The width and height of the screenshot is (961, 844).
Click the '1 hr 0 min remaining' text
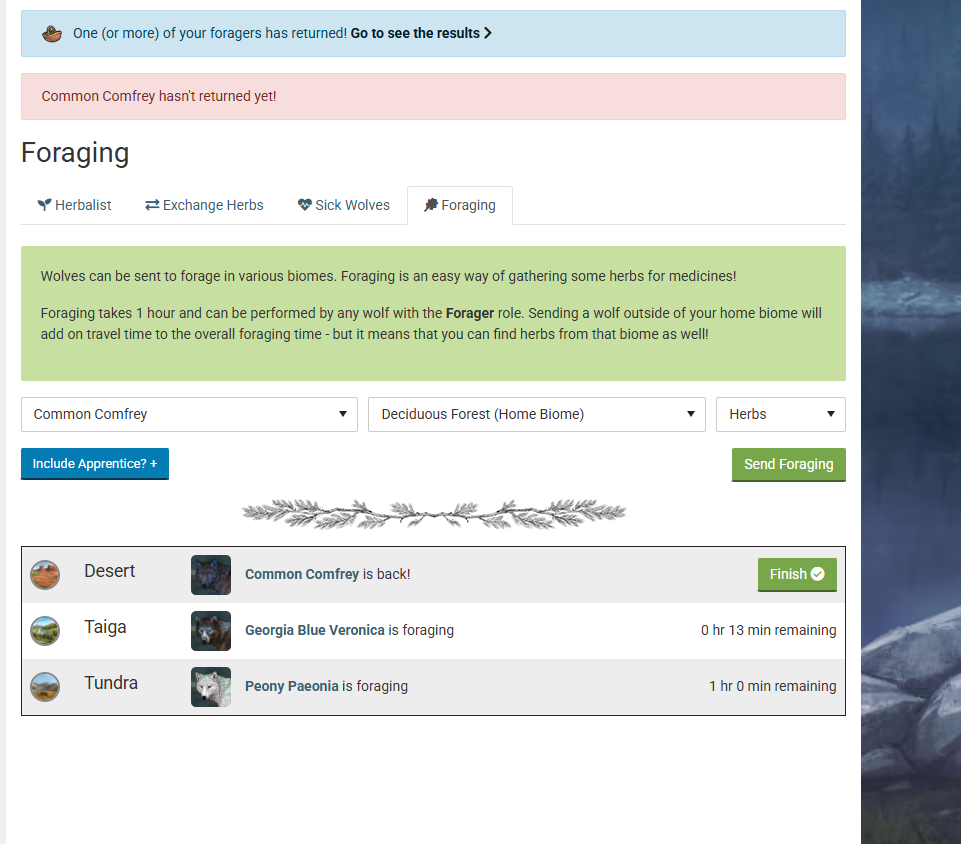(x=773, y=686)
